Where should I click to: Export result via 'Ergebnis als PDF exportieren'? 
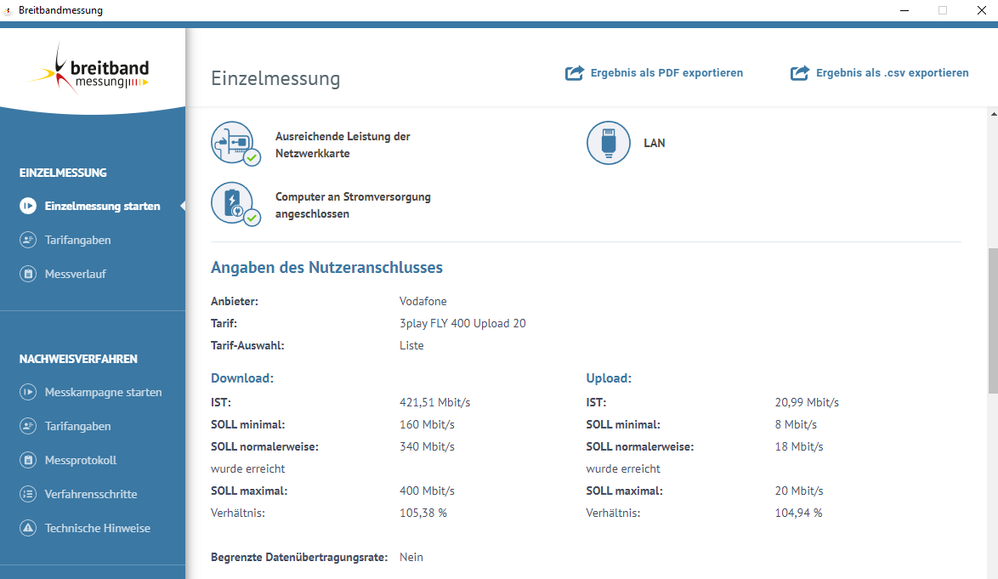(654, 73)
